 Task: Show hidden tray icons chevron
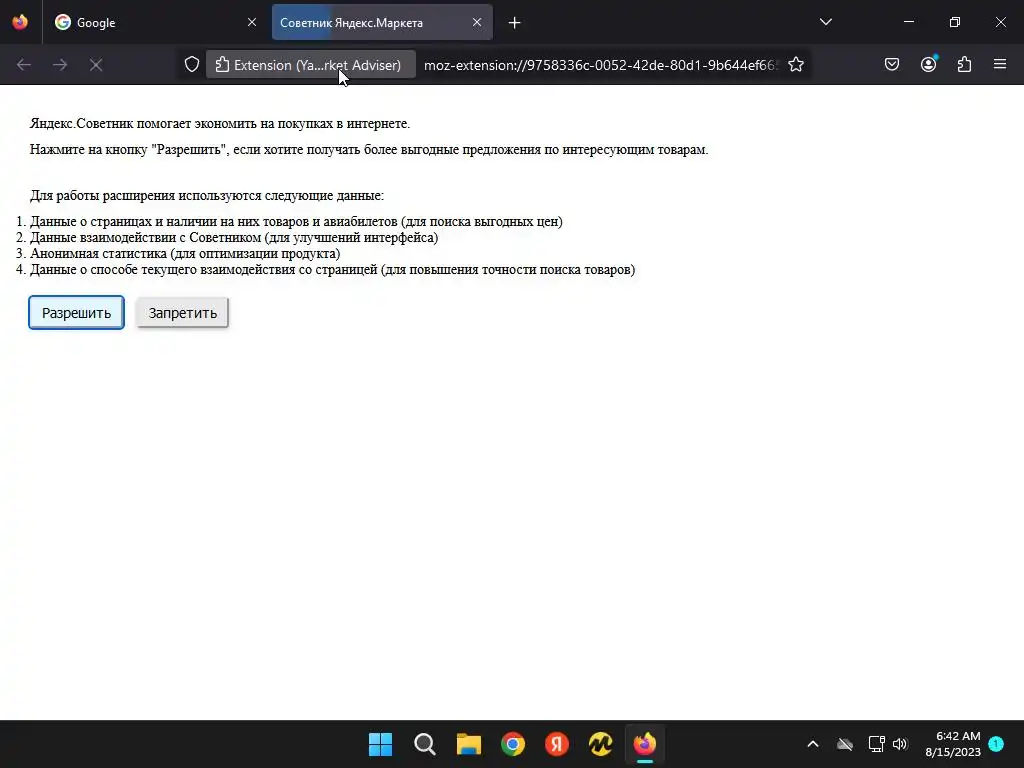(x=813, y=744)
